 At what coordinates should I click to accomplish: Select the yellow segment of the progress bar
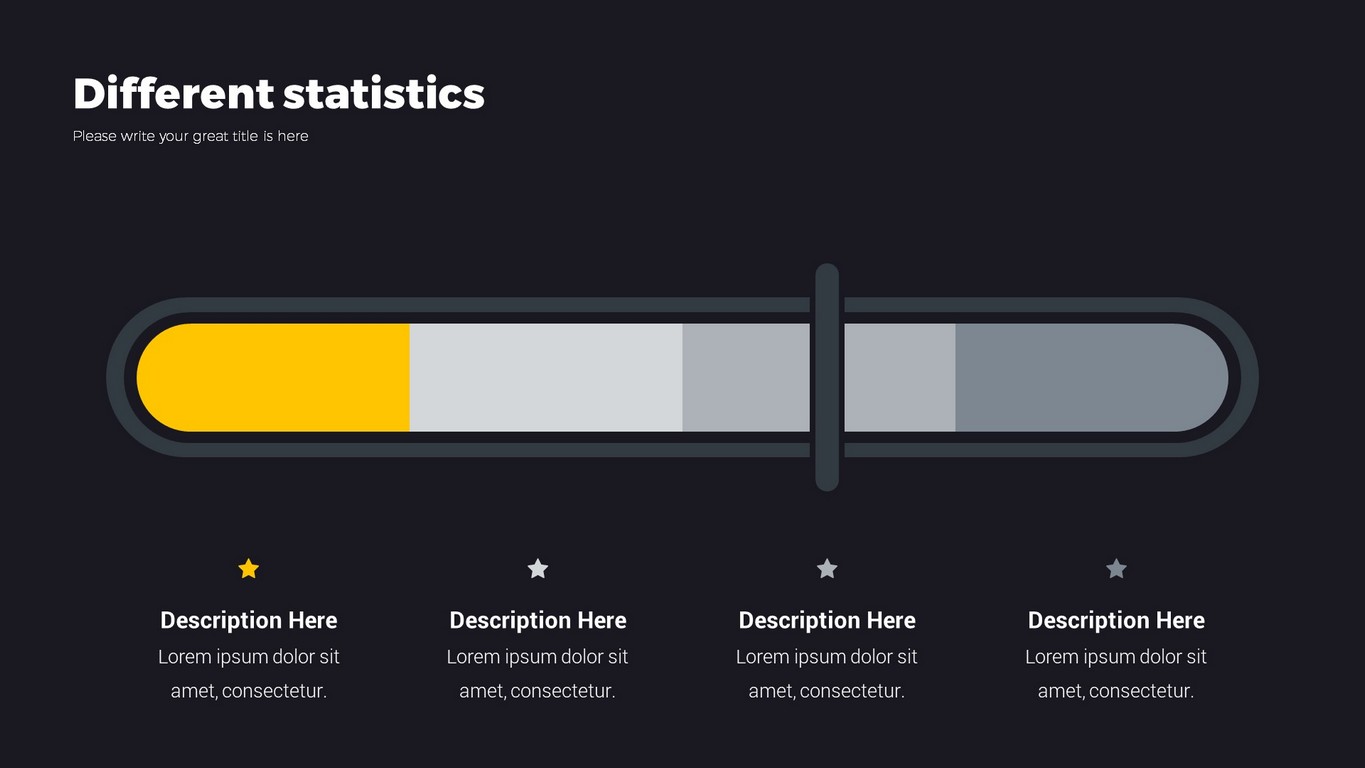coord(275,377)
